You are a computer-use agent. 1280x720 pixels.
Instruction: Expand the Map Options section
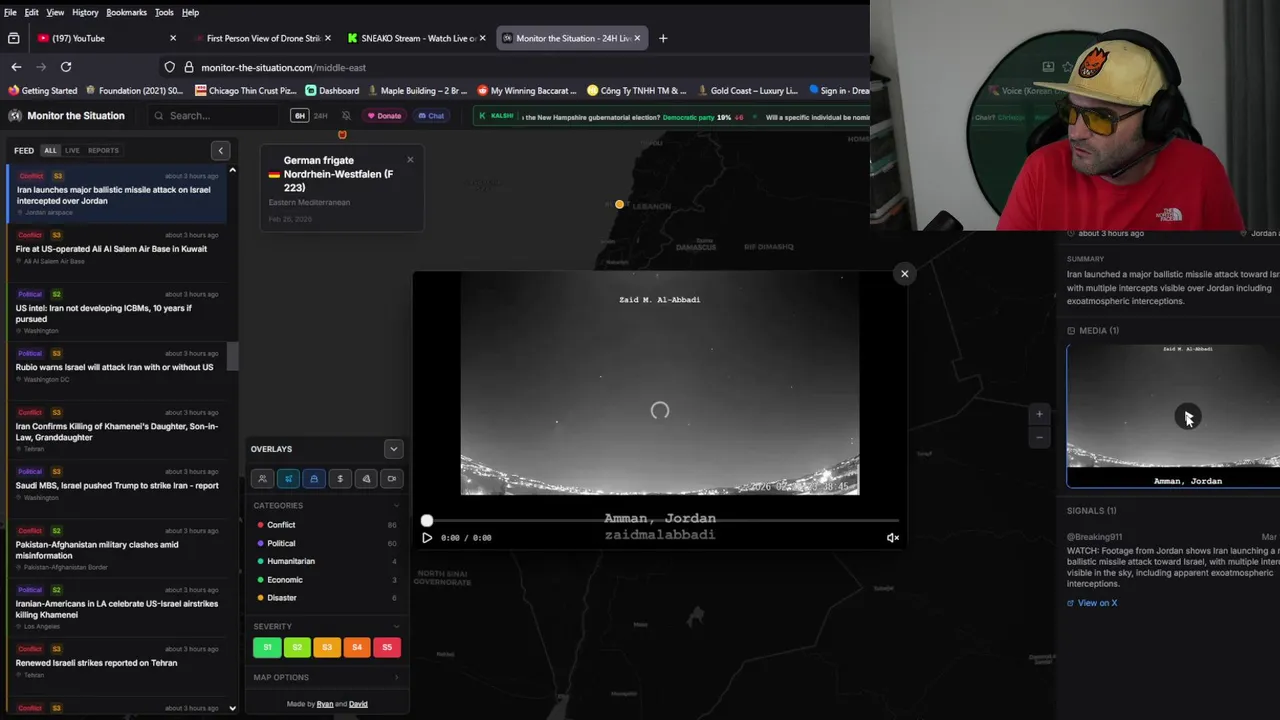point(327,677)
